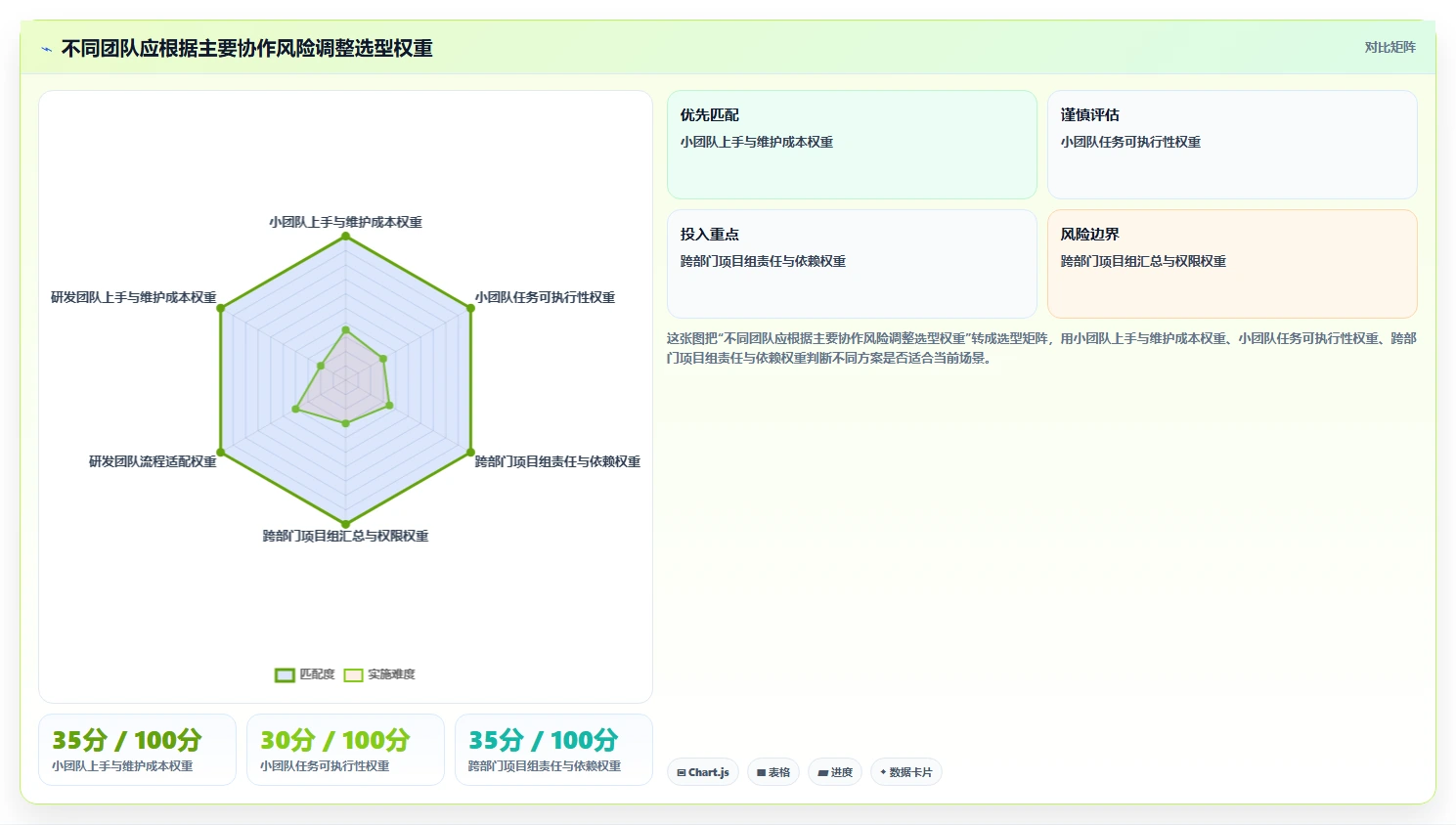Click the header icon before the title
1456x825 pixels.
click(x=46, y=49)
